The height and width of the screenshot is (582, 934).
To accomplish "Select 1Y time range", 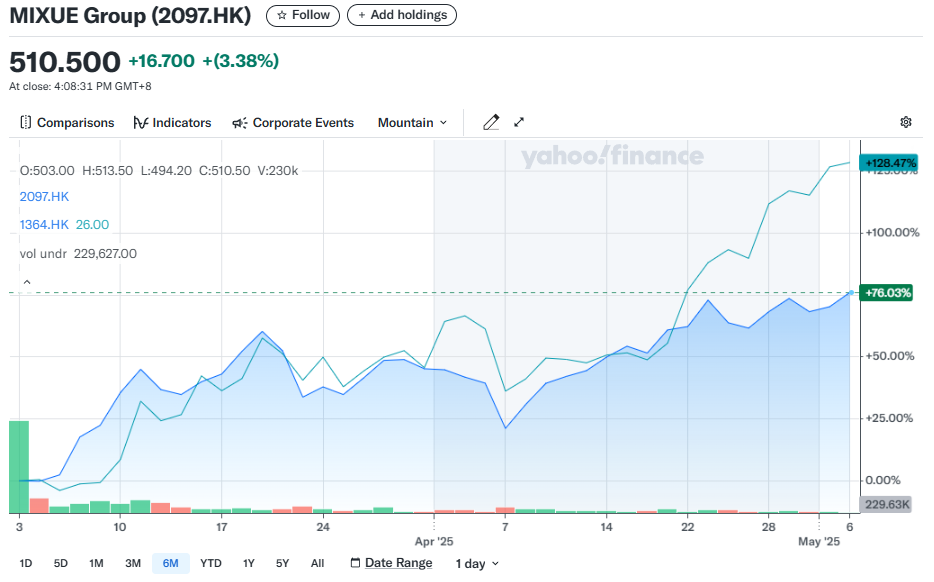I will (248, 563).
